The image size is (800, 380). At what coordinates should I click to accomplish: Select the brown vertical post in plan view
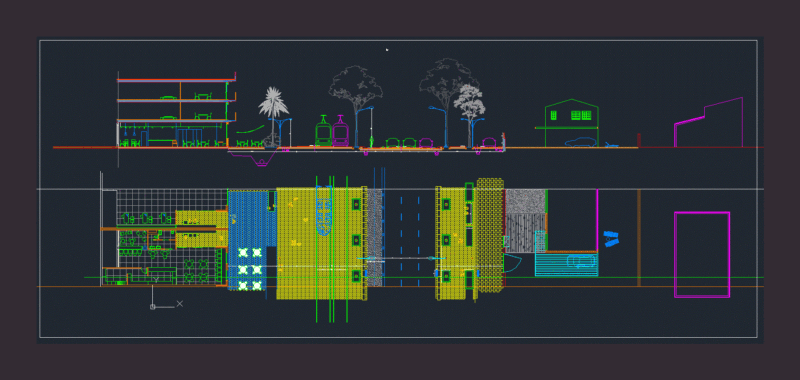click(x=638, y=238)
